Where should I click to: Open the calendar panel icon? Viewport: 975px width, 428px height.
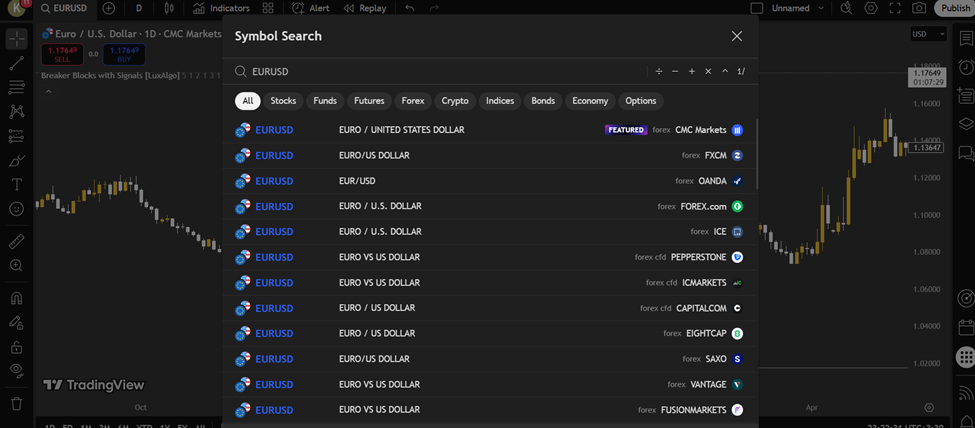point(966,327)
